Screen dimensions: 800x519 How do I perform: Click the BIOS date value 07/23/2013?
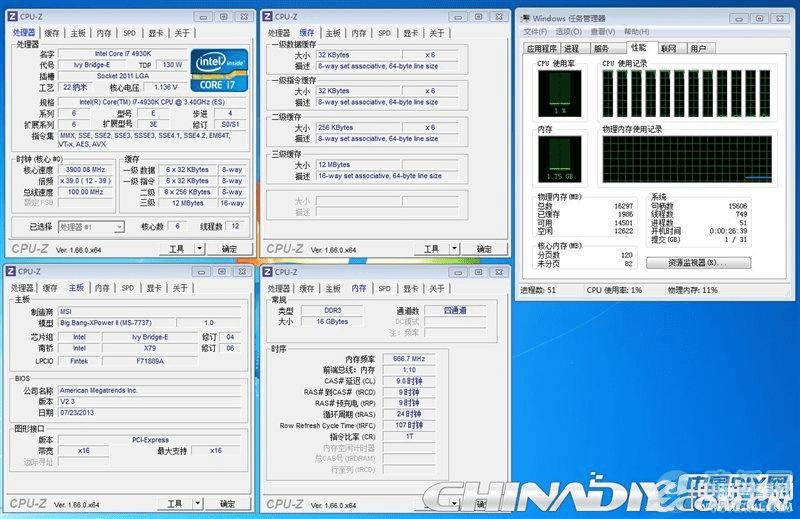(x=149, y=412)
